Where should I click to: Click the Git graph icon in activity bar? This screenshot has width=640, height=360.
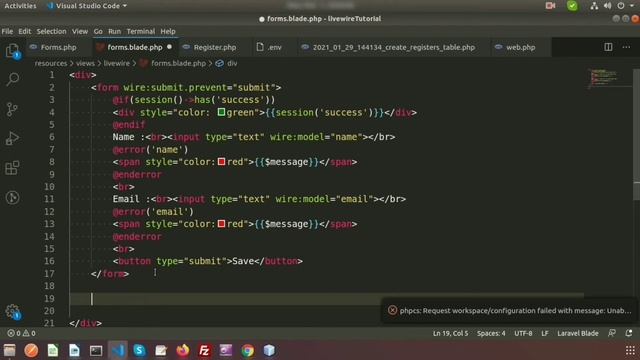coord(12,198)
